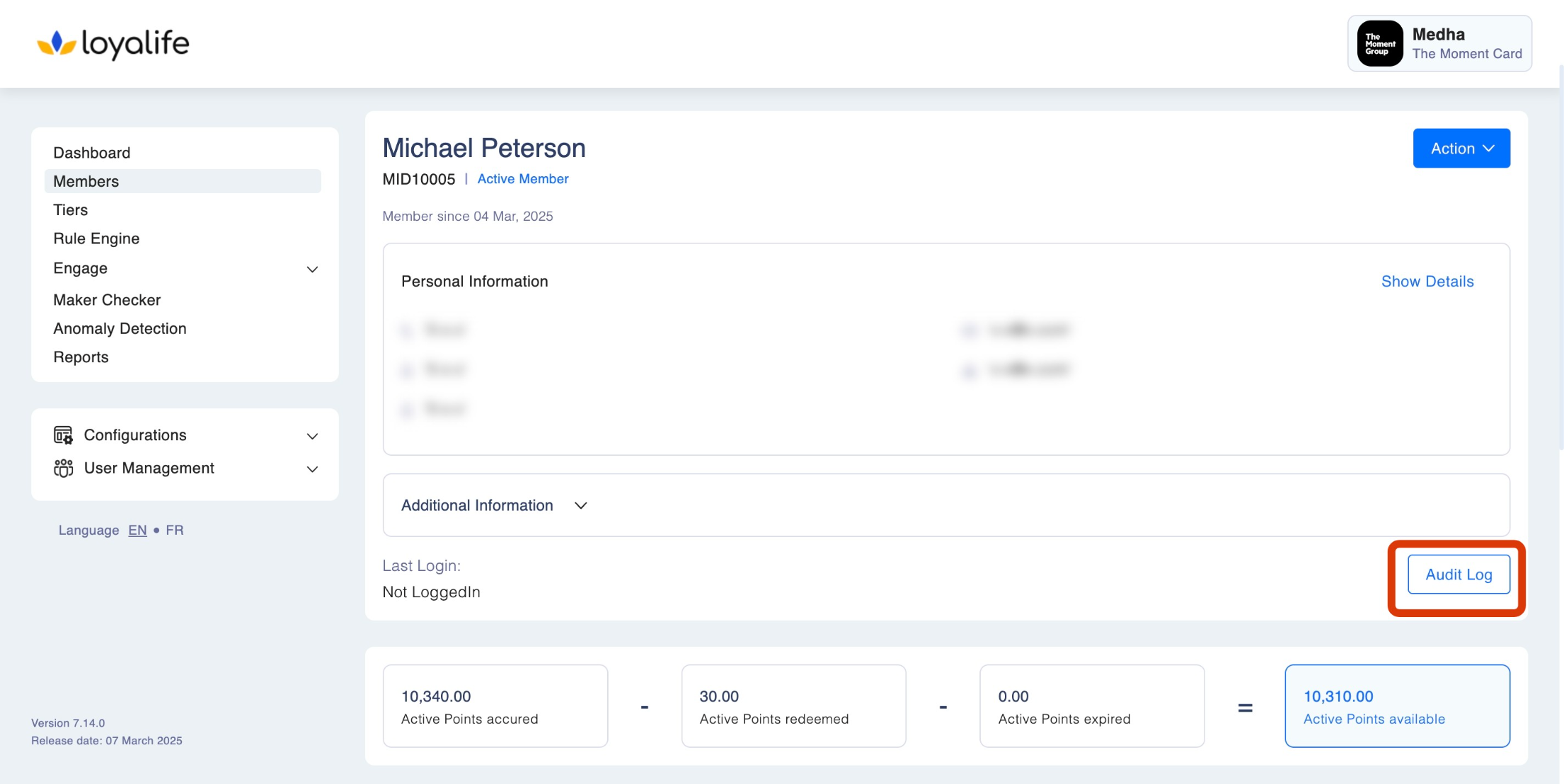Click The Moment Group avatar icon
This screenshot has height=784, width=1564.
pyautogui.click(x=1379, y=44)
